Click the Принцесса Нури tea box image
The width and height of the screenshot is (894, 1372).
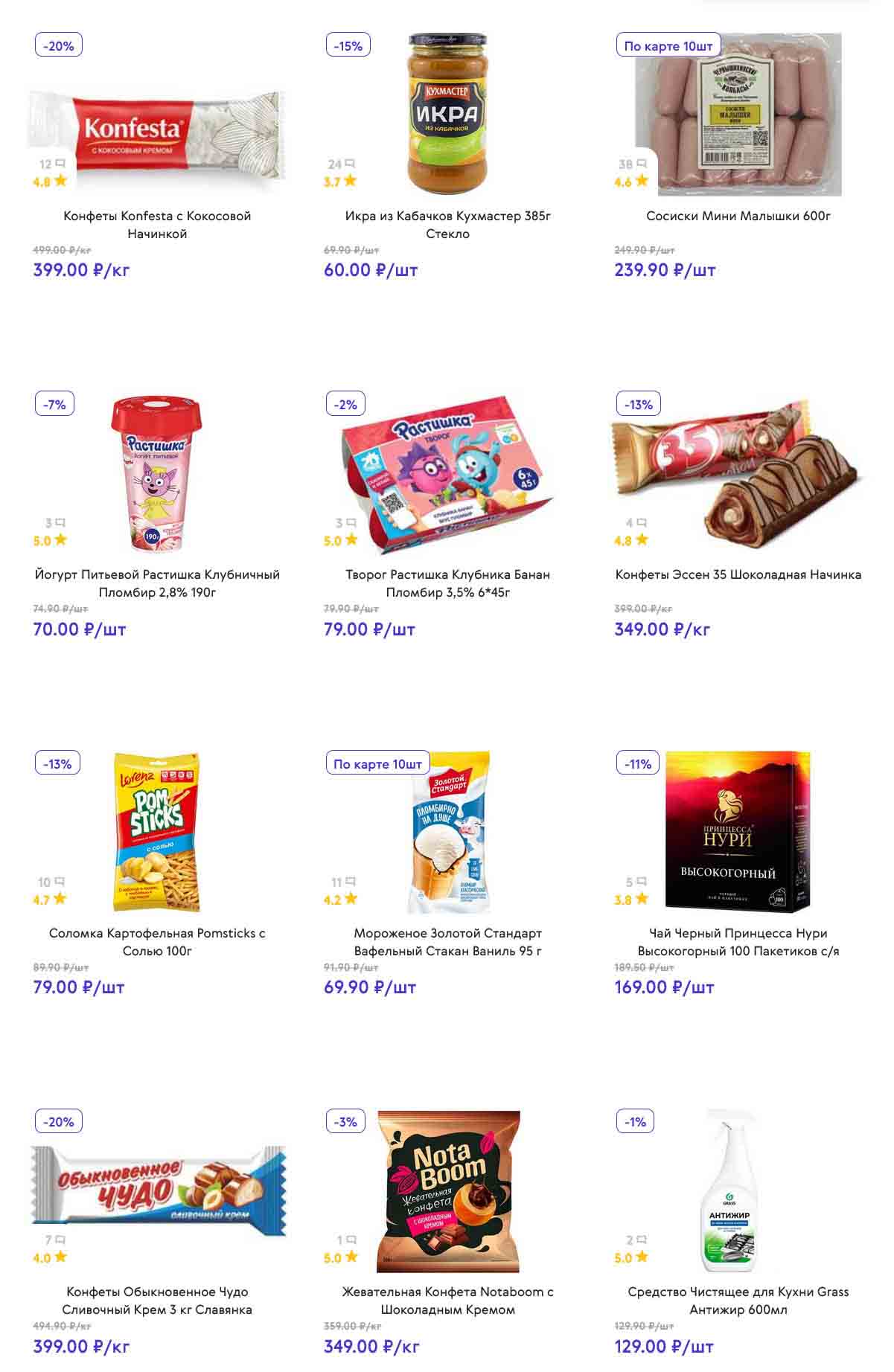pyautogui.click(x=737, y=832)
